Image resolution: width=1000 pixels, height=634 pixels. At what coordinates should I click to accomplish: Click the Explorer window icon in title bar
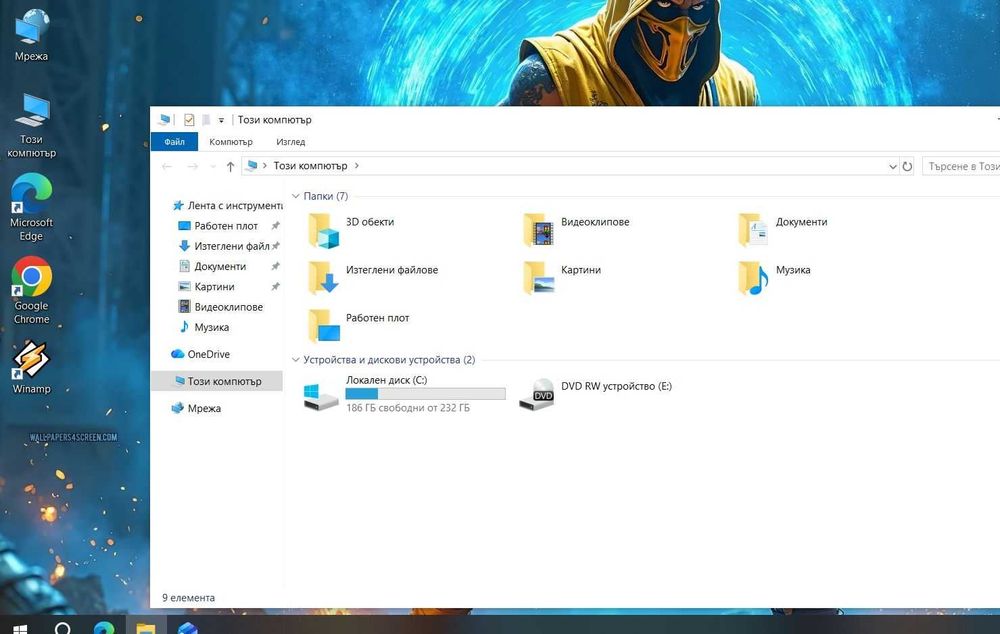point(165,120)
